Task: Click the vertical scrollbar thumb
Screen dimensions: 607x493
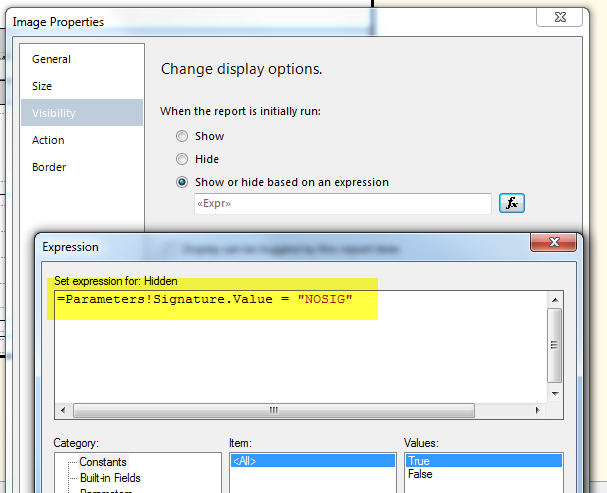Action: (x=555, y=345)
